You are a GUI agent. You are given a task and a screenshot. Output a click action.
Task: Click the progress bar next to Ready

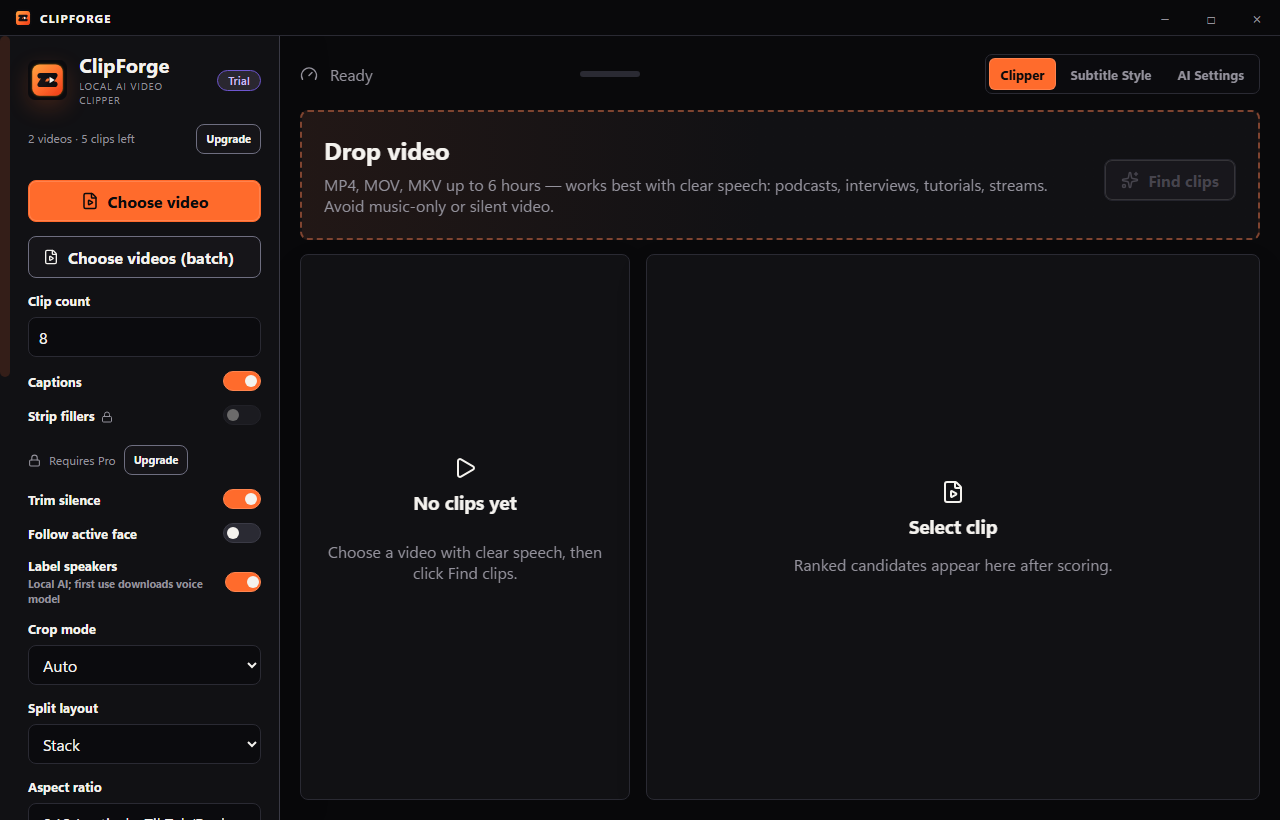610,74
